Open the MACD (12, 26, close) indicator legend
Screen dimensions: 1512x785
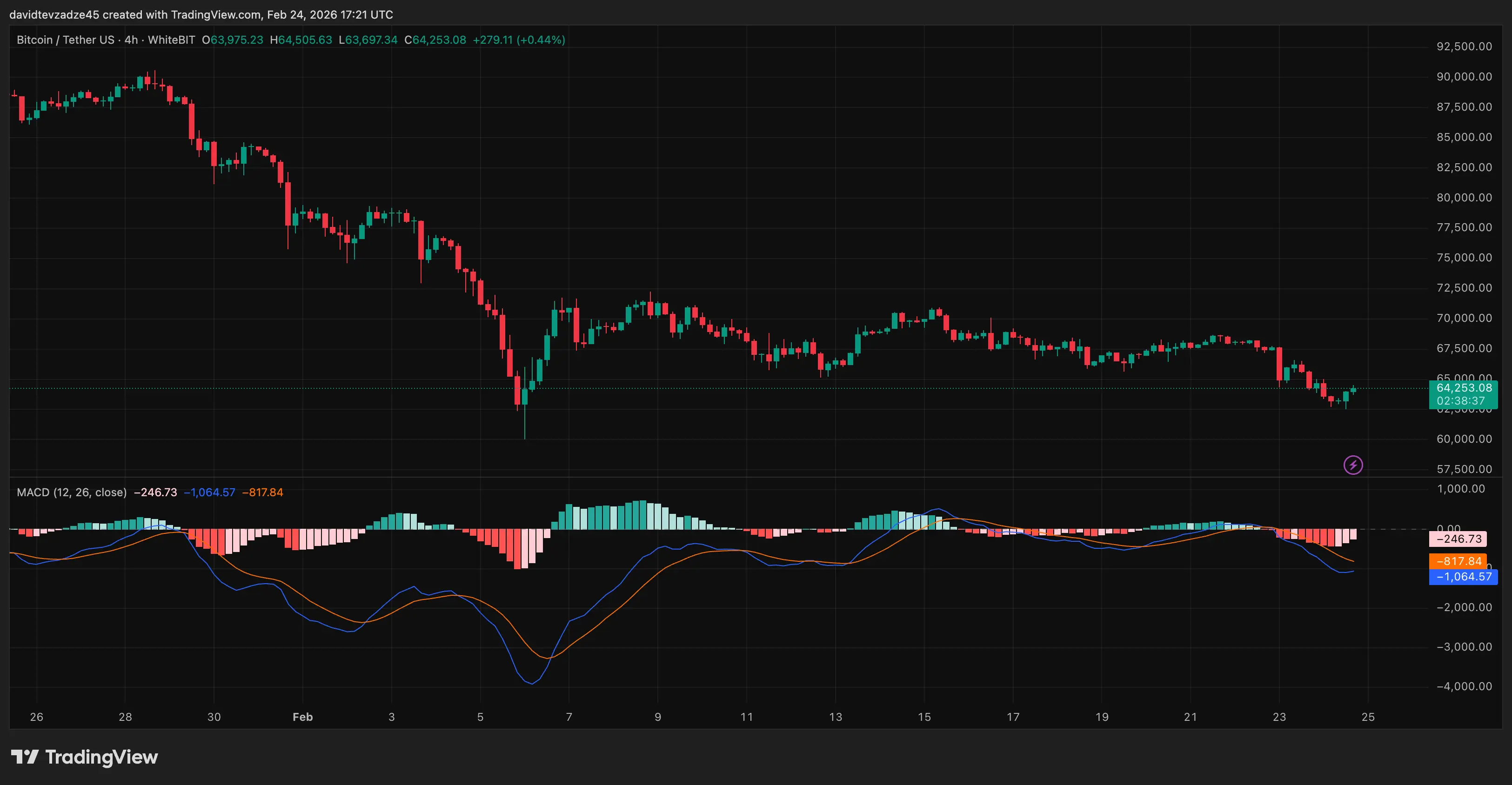72,492
